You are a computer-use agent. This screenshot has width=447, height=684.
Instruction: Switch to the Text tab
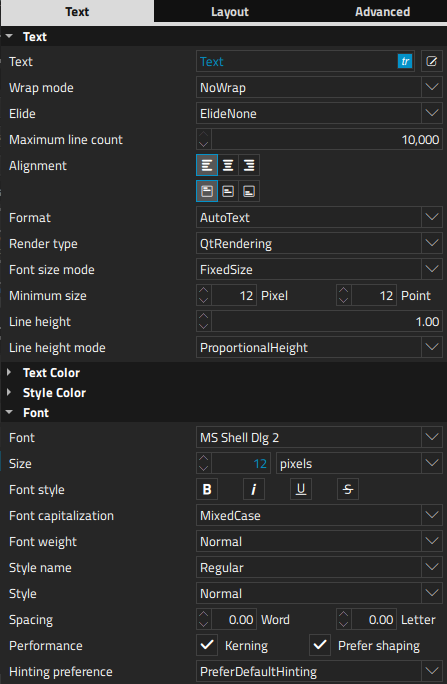tap(77, 11)
